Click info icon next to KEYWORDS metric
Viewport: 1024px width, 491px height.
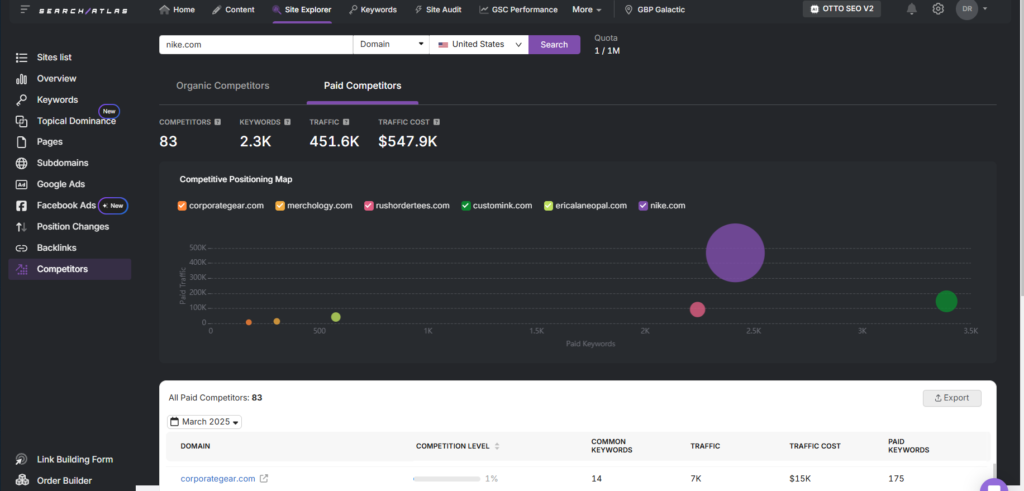[x=287, y=122]
